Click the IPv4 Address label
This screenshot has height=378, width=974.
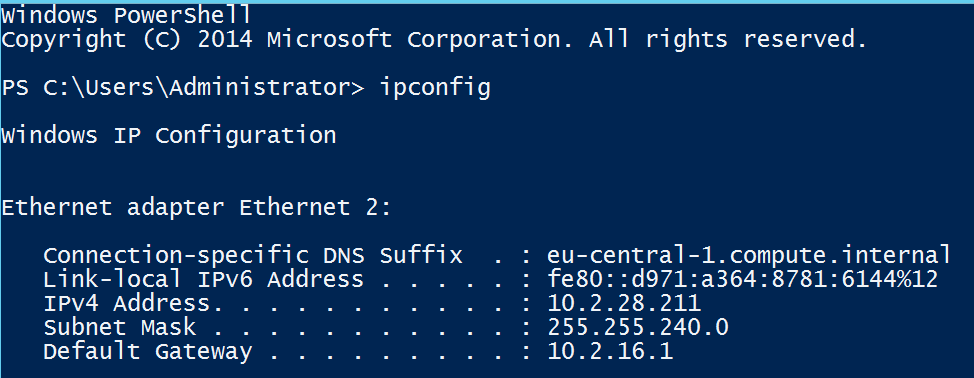click(x=127, y=304)
